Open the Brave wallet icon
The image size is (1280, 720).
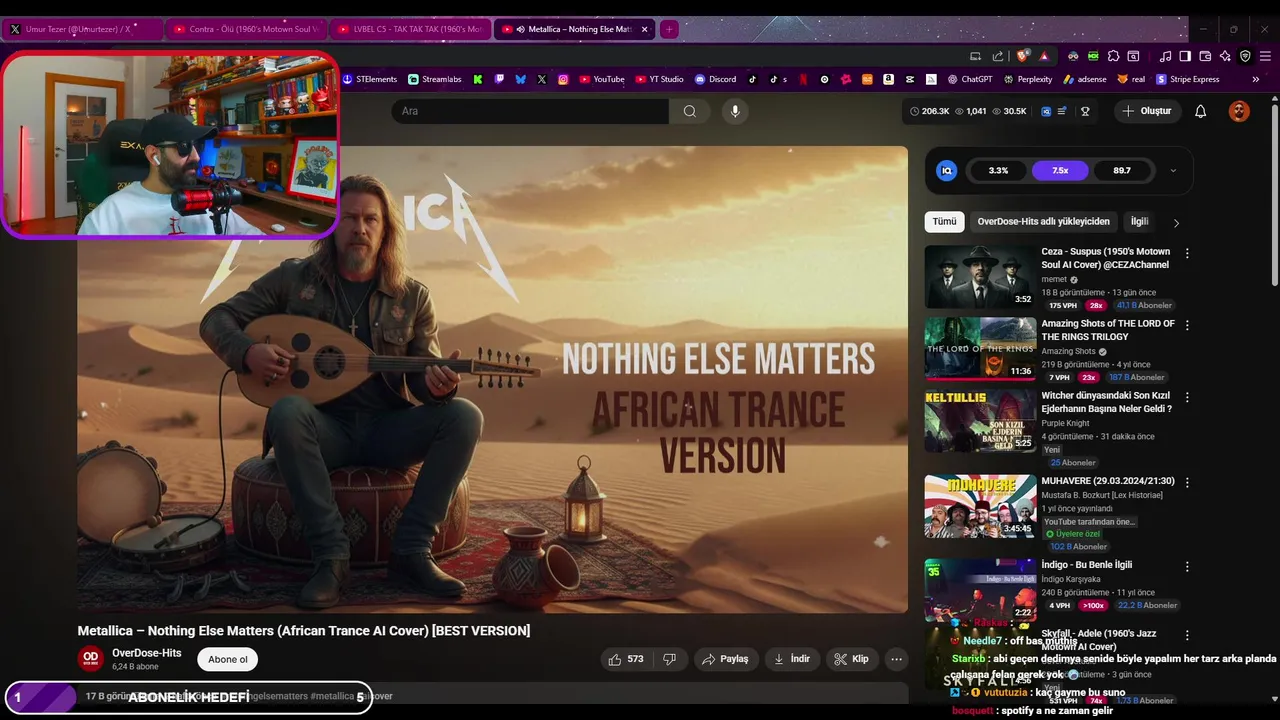pos(1205,56)
